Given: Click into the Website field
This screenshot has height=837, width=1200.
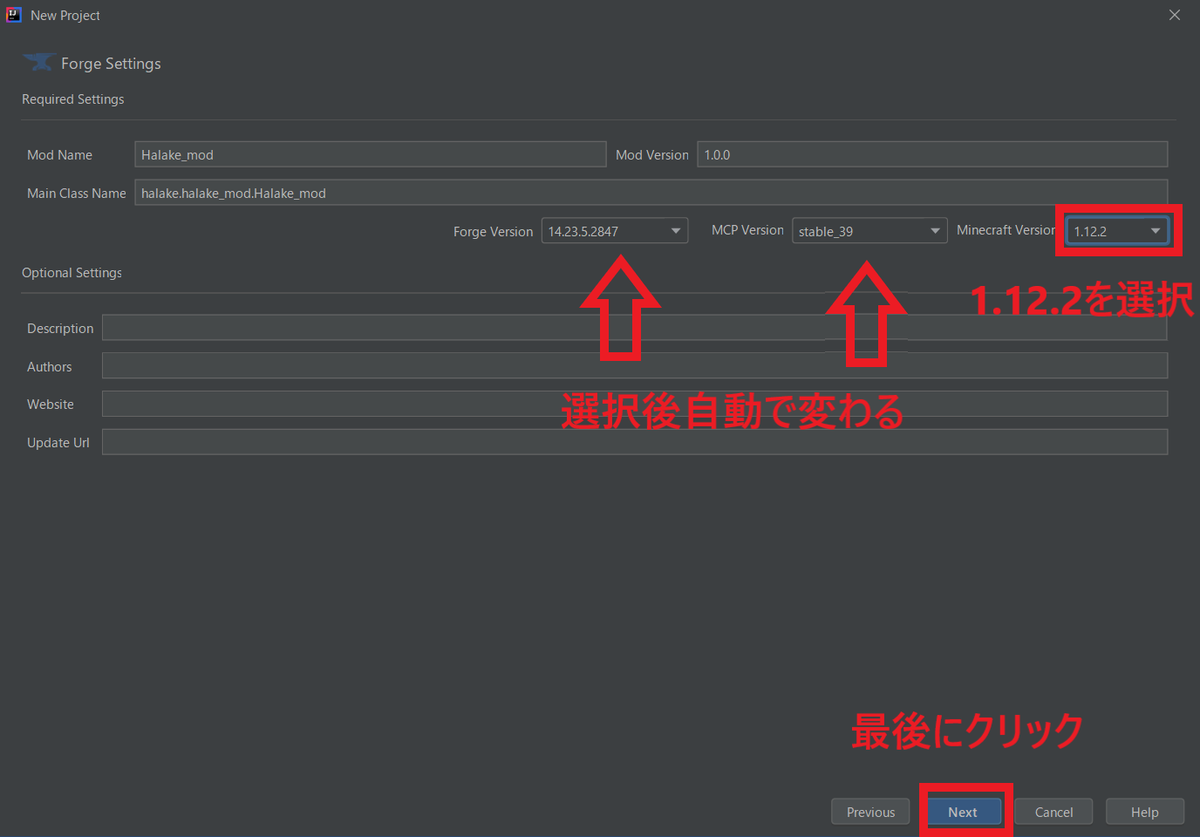Looking at the screenshot, I should click(635, 404).
